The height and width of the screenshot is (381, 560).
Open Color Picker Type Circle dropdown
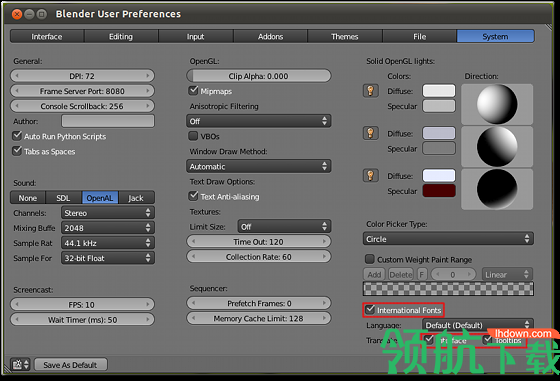448,239
